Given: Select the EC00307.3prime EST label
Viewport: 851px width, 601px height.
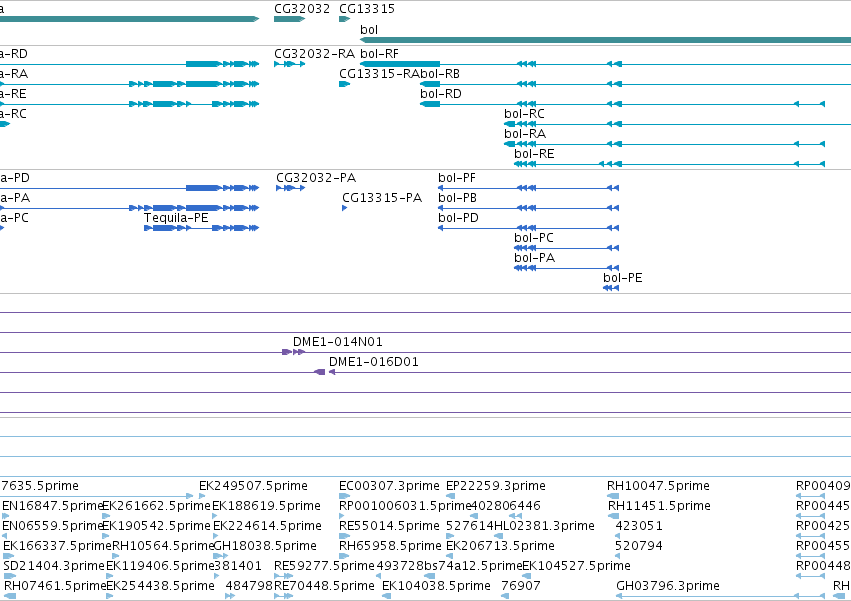Looking at the screenshot, I should pyautogui.click(x=389, y=486).
